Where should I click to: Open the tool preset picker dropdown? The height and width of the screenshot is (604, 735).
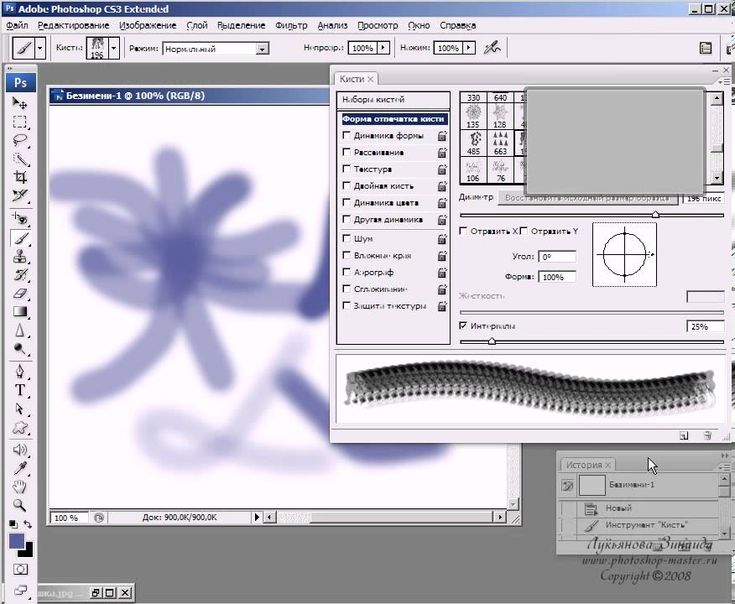click(40, 48)
